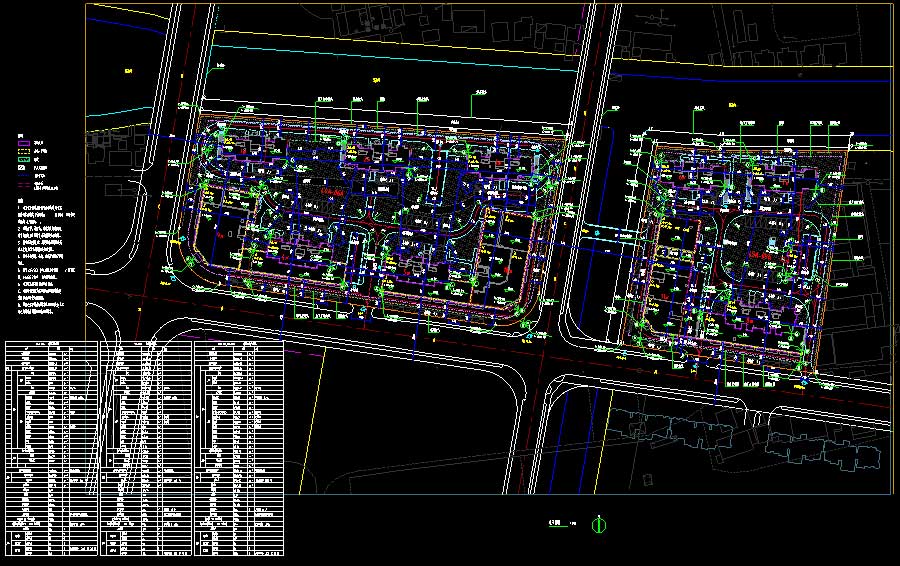Image resolution: width=900 pixels, height=566 pixels.
Task: Click the magenta dashed line legend sample
Action: 25,185
